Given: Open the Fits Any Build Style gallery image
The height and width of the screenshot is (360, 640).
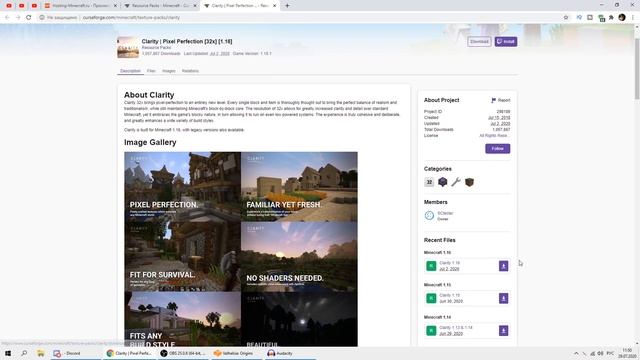Looking at the screenshot, I should pos(182,319).
